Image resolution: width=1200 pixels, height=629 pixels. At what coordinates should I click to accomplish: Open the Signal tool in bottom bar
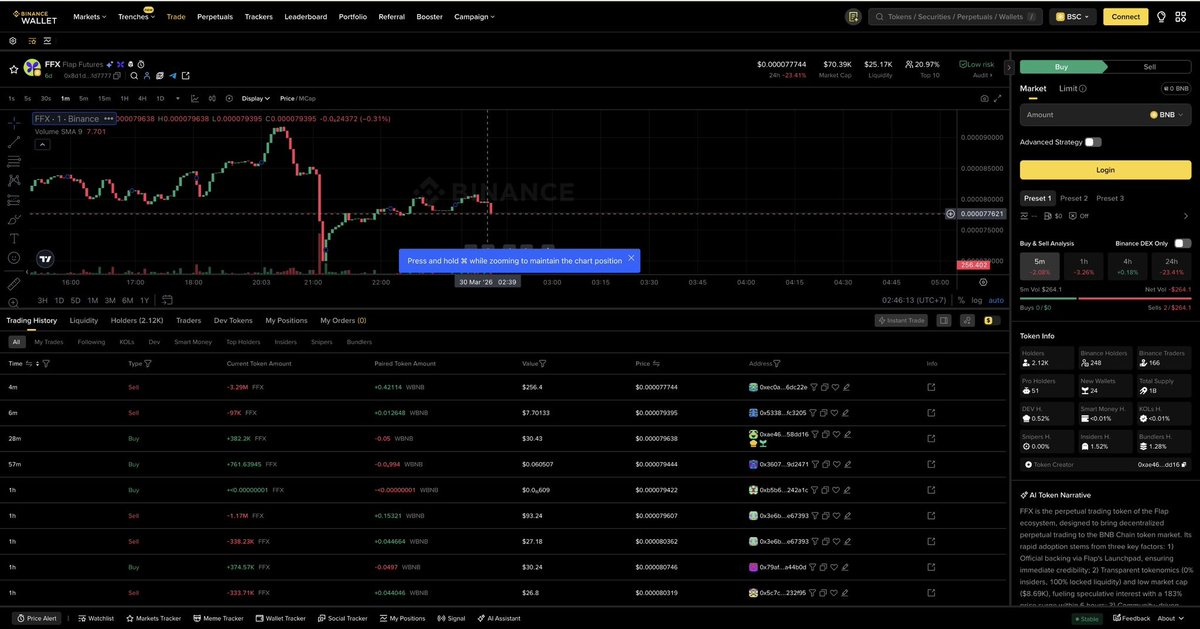tap(450, 618)
